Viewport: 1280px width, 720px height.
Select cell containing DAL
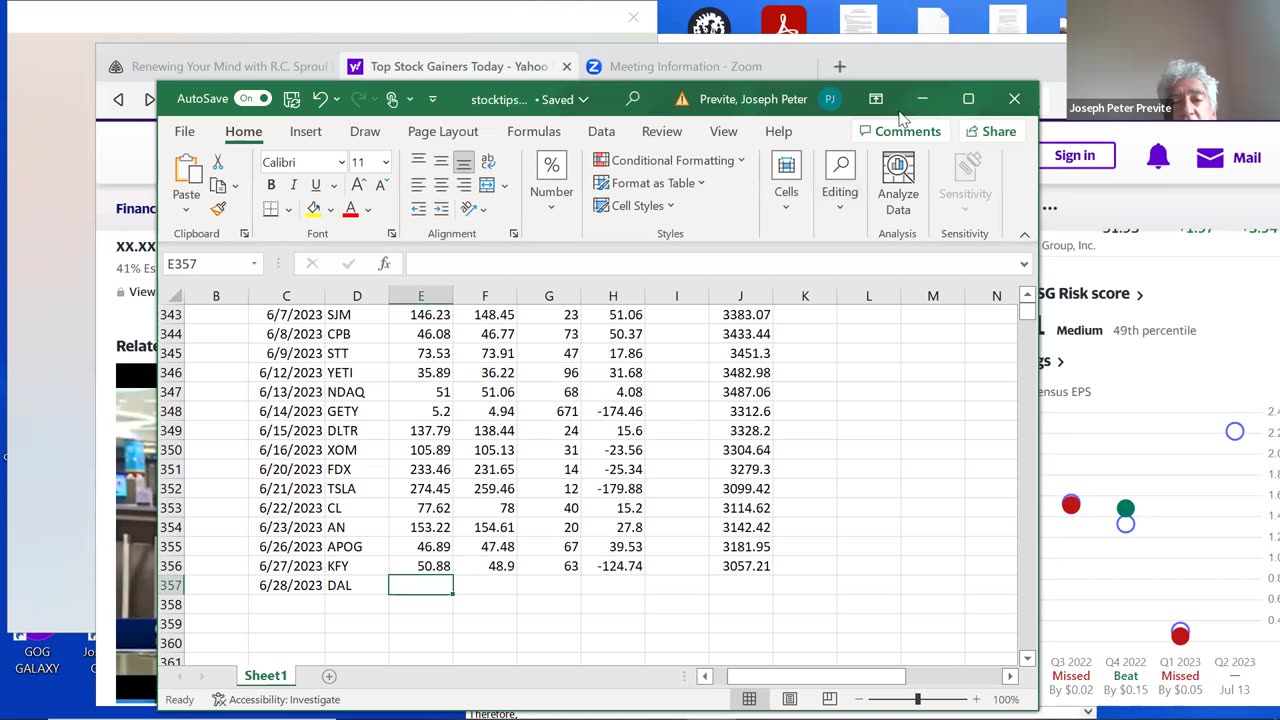click(356, 585)
